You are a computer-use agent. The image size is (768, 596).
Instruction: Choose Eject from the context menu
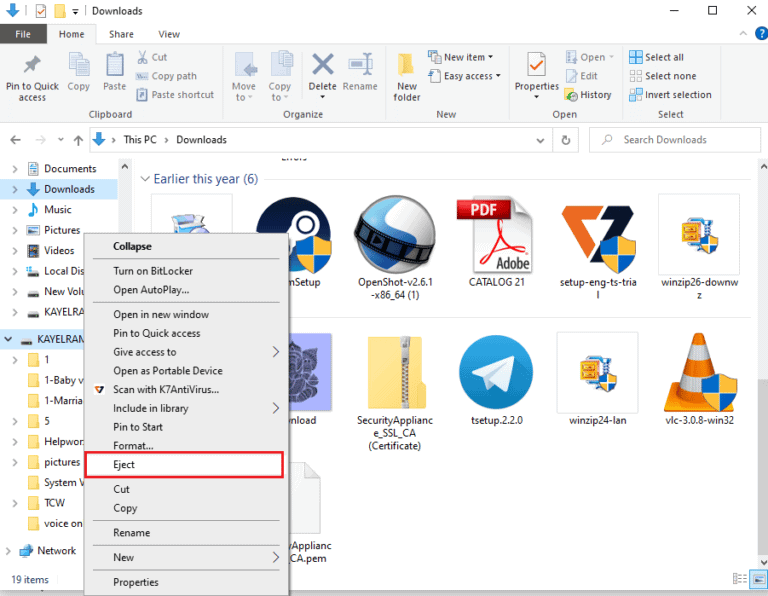pos(184,465)
